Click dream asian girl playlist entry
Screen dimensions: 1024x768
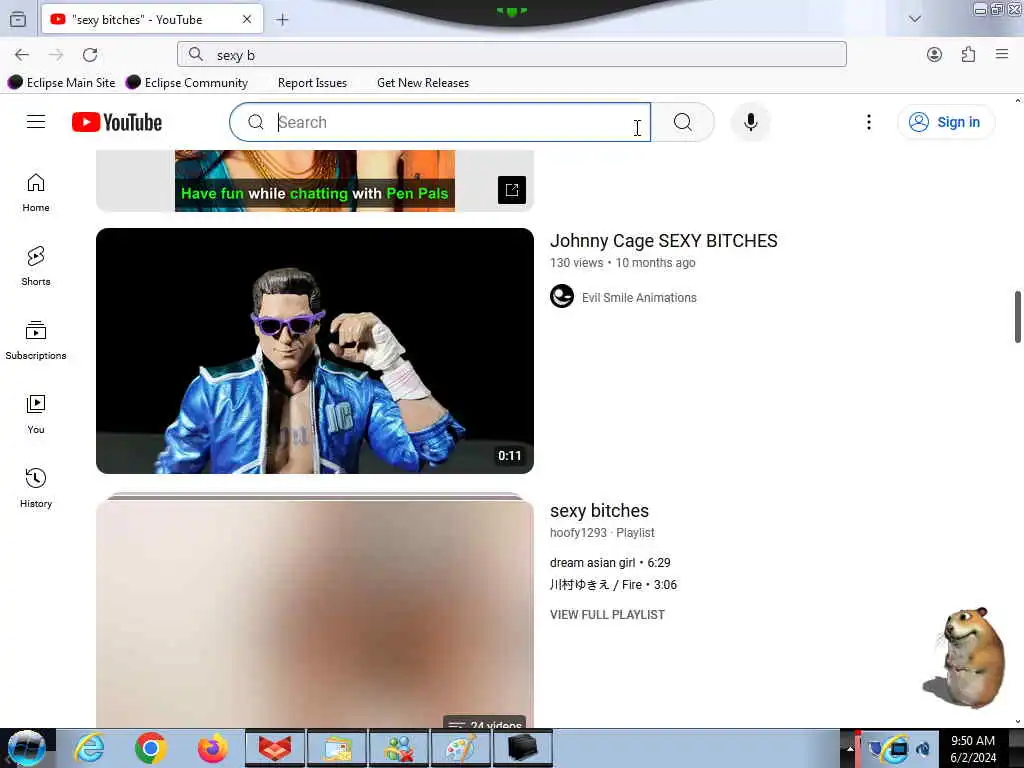click(610, 563)
